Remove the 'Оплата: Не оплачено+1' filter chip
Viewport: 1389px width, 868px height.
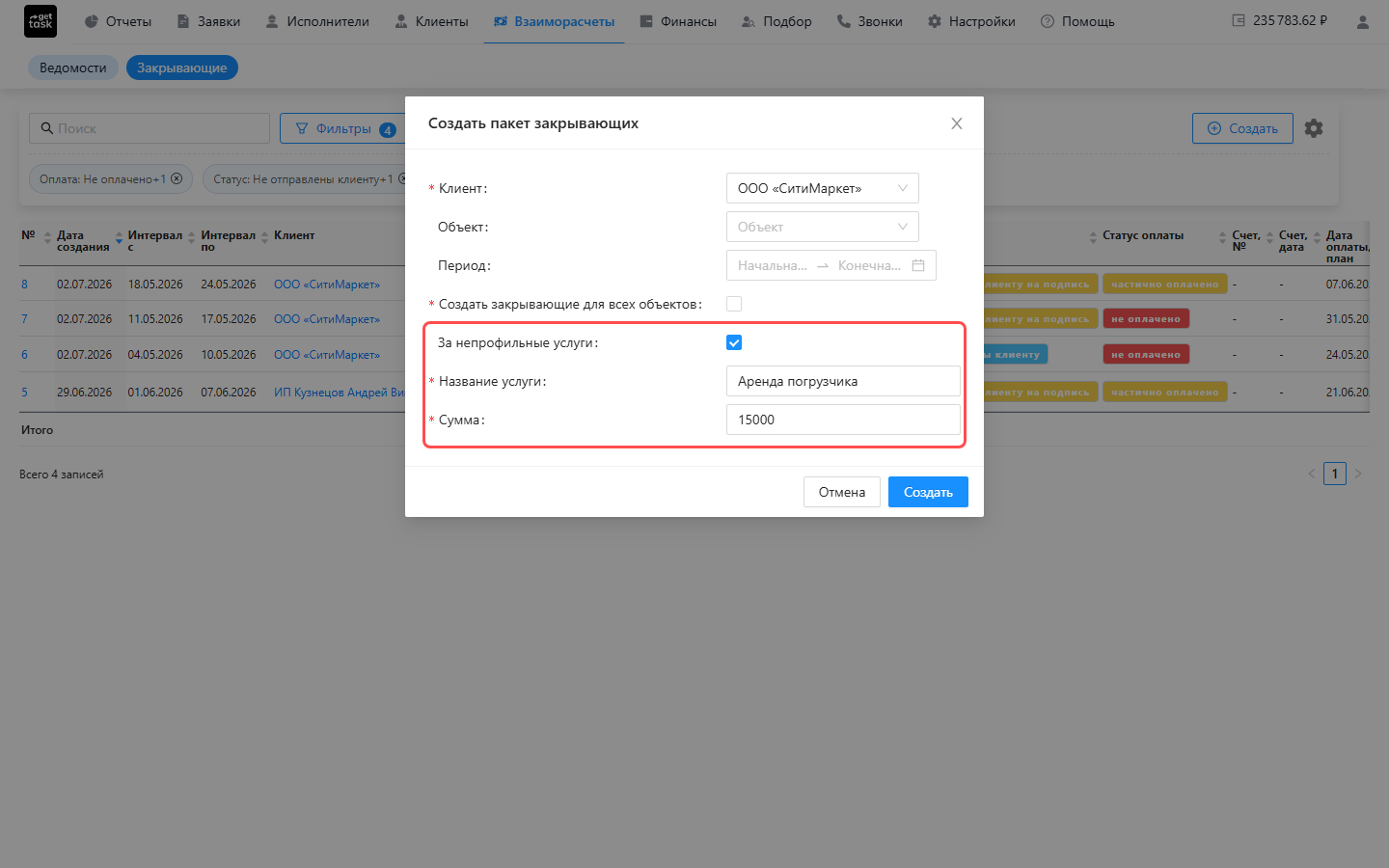(x=177, y=178)
